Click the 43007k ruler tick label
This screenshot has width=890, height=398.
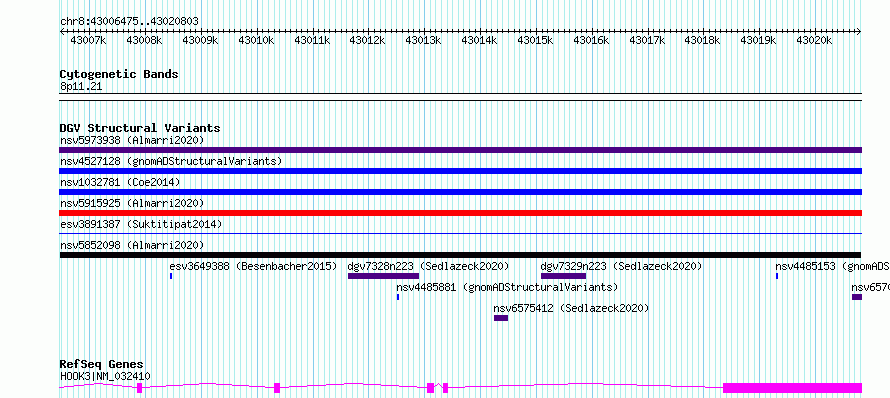(x=88, y=40)
